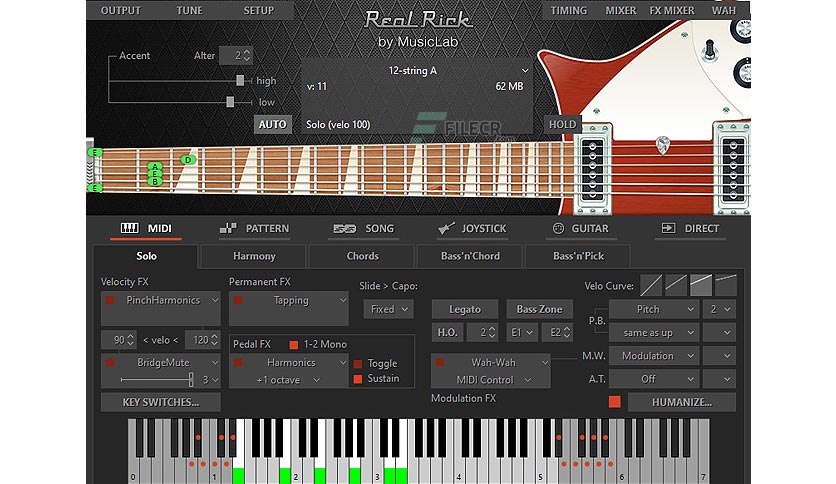This screenshot has width=836, height=484.
Task: Click the H.O. button
Action: [447, 333]
